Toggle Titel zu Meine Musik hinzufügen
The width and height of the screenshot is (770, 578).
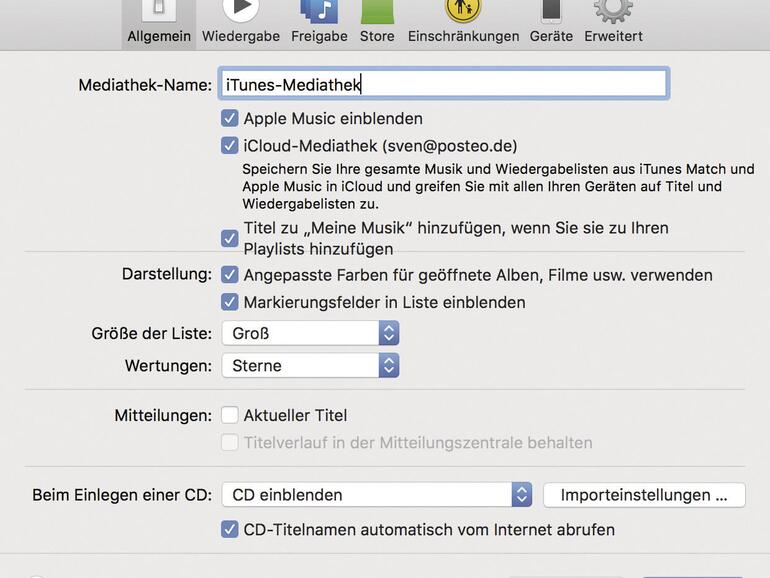pos(230,238)
